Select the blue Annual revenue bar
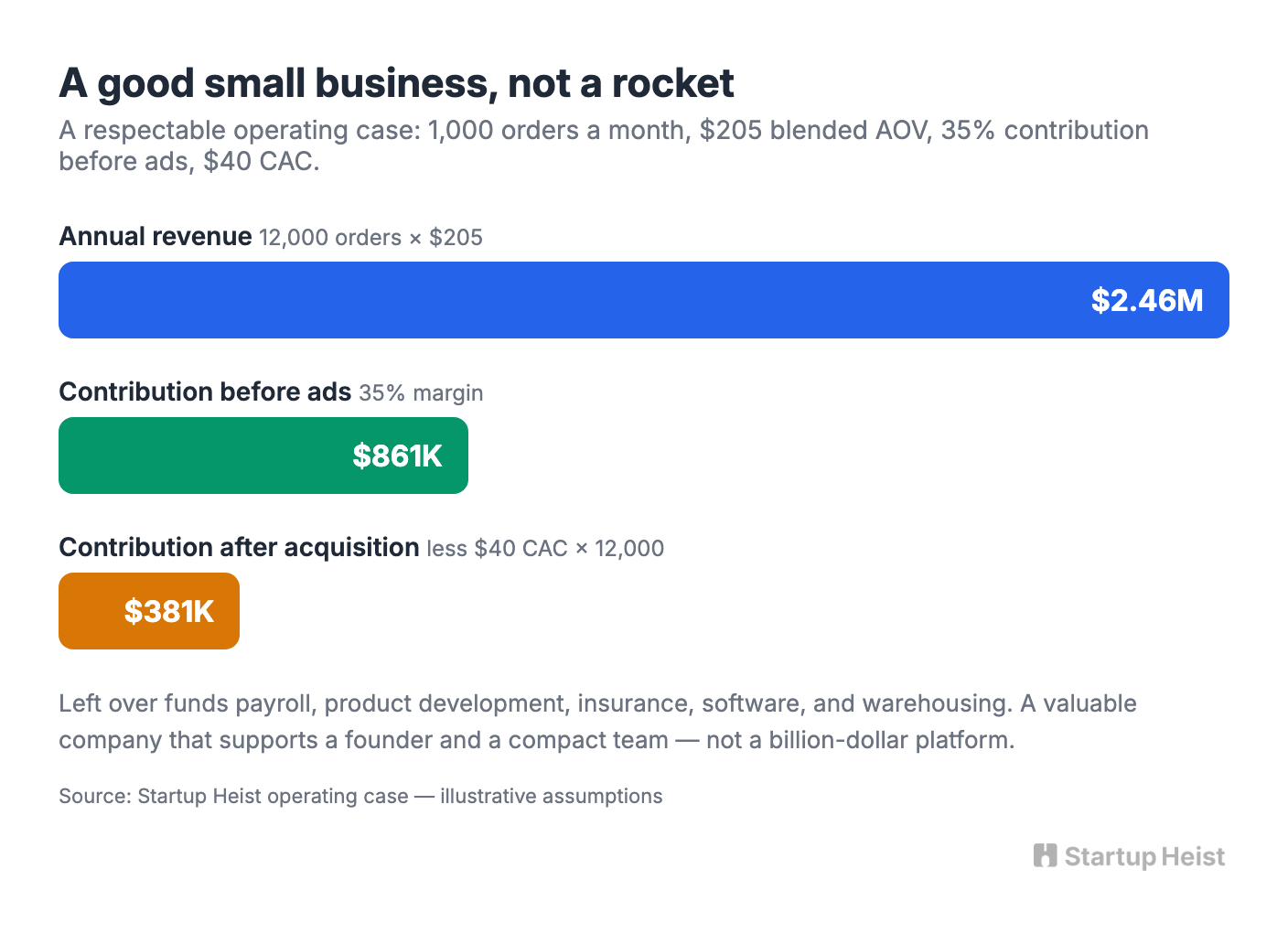 click(644, 300)
